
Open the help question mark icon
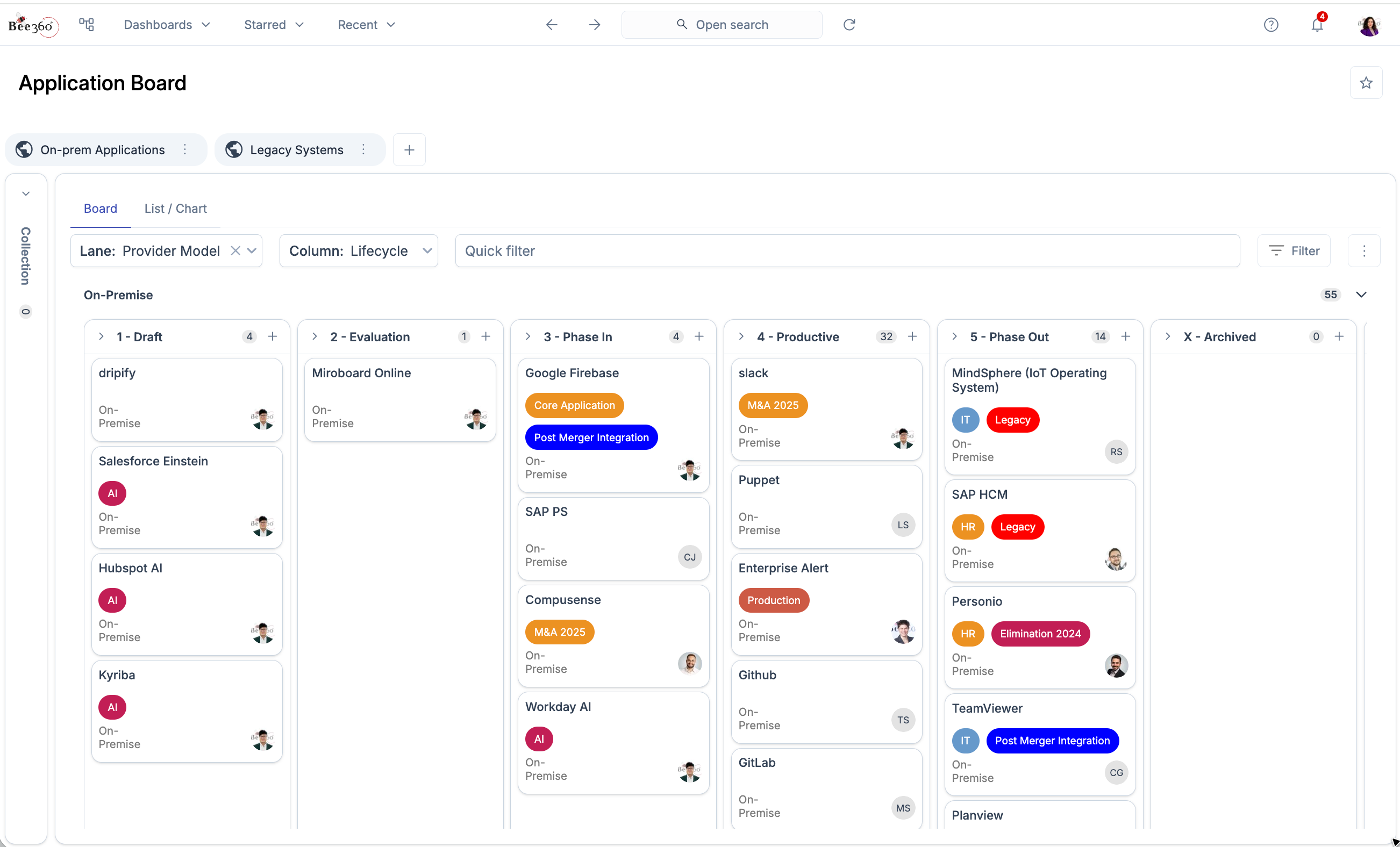[x=1271, y=24]
